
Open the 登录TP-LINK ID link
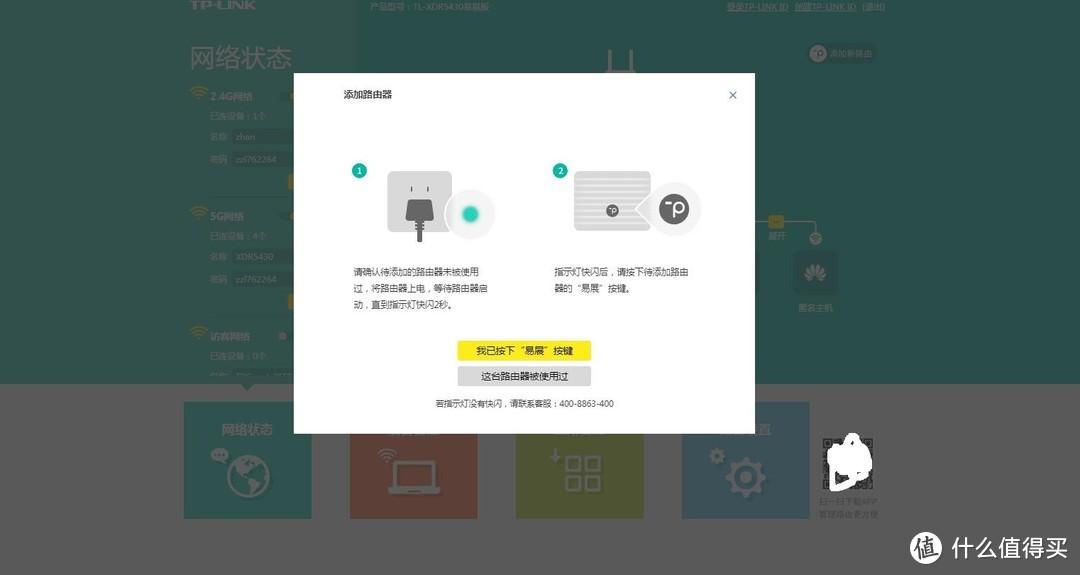pyautogui.click(x=757, y=7)
